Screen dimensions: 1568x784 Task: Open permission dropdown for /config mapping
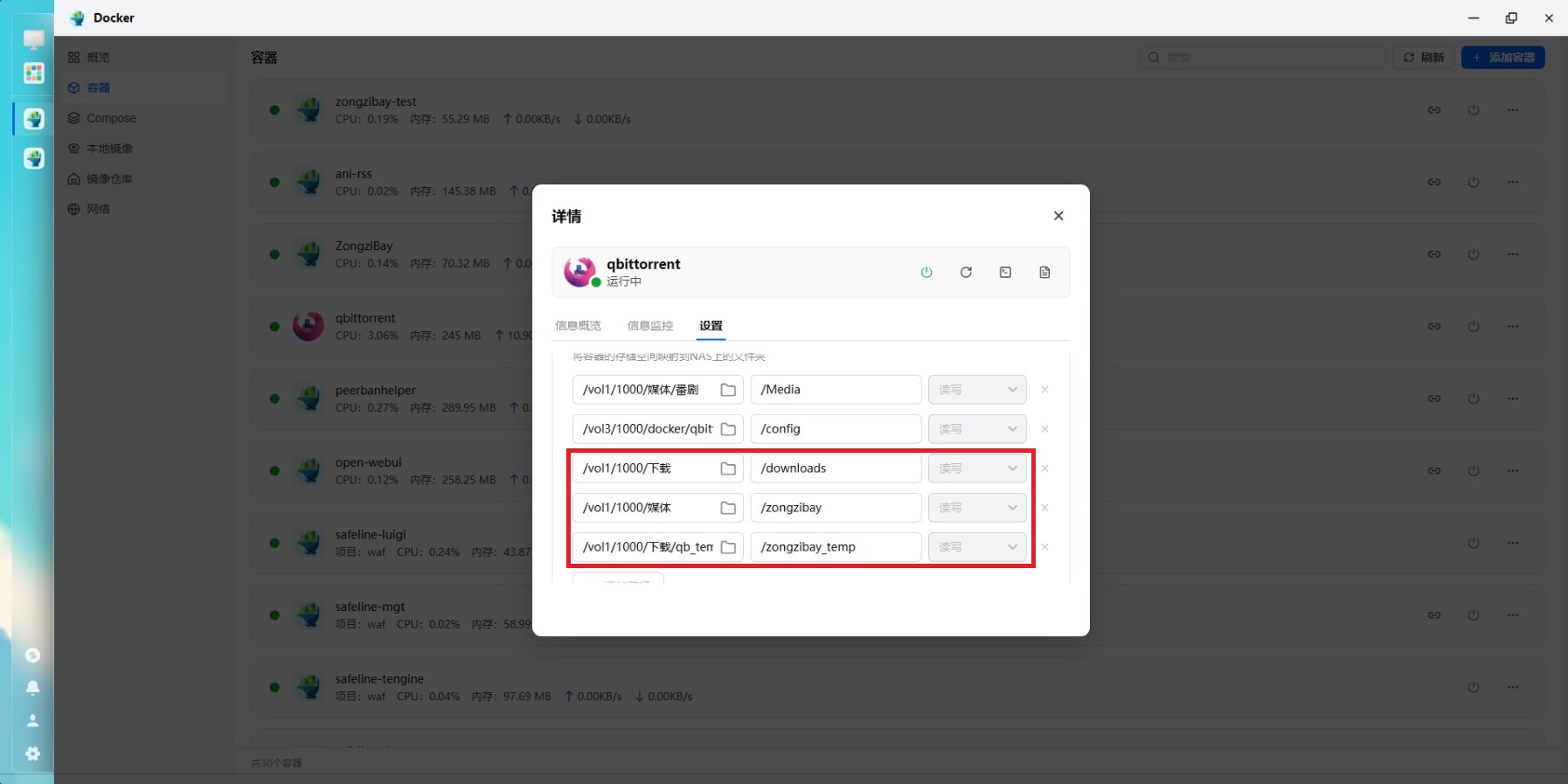(977, 429)
